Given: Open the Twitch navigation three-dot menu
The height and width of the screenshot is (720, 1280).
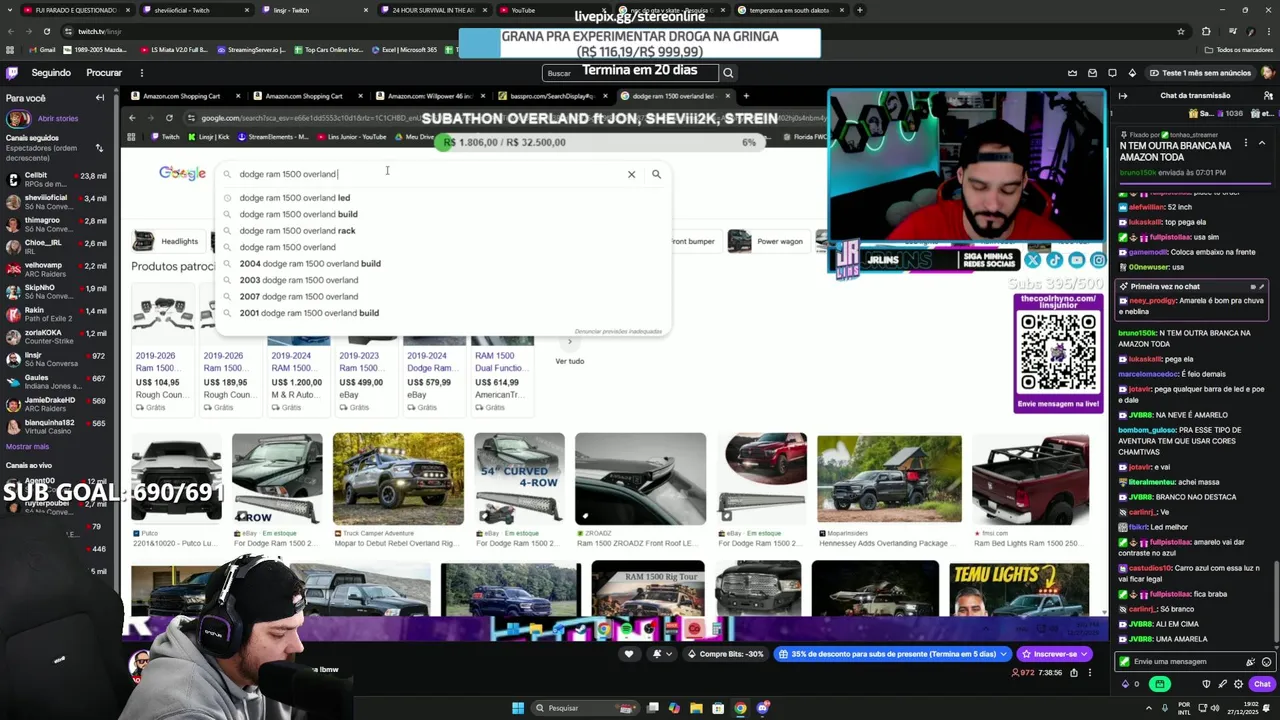Looking at the screenshot, I should [x=141, y=73].
